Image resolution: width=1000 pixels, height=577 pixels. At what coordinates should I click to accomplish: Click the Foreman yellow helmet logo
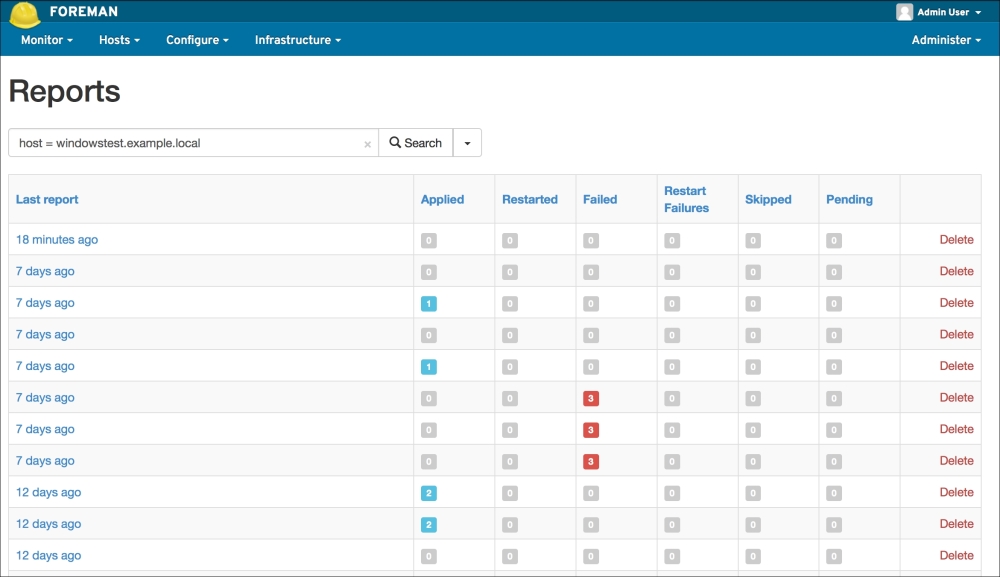pyautogui.click(x=24, y=13)
